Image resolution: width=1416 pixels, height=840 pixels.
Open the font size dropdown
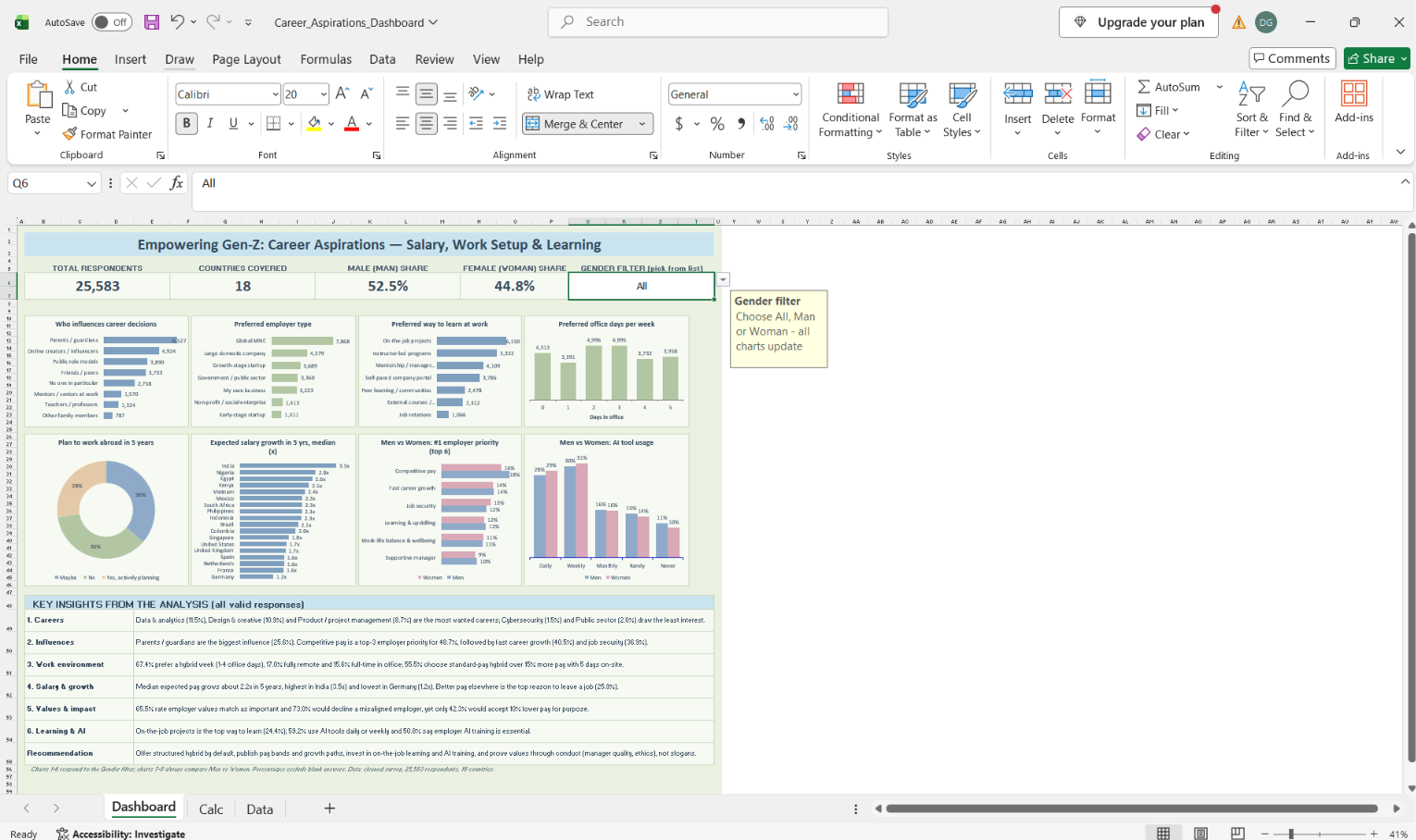click(x=323, y=94)
